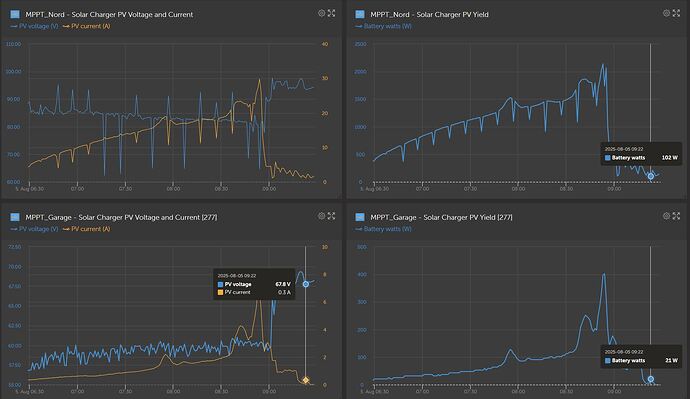Click the 21 W Battery watts tooltip value
Image resolution: width=690 pixels, height=399 pixels.
click(672, 360)
